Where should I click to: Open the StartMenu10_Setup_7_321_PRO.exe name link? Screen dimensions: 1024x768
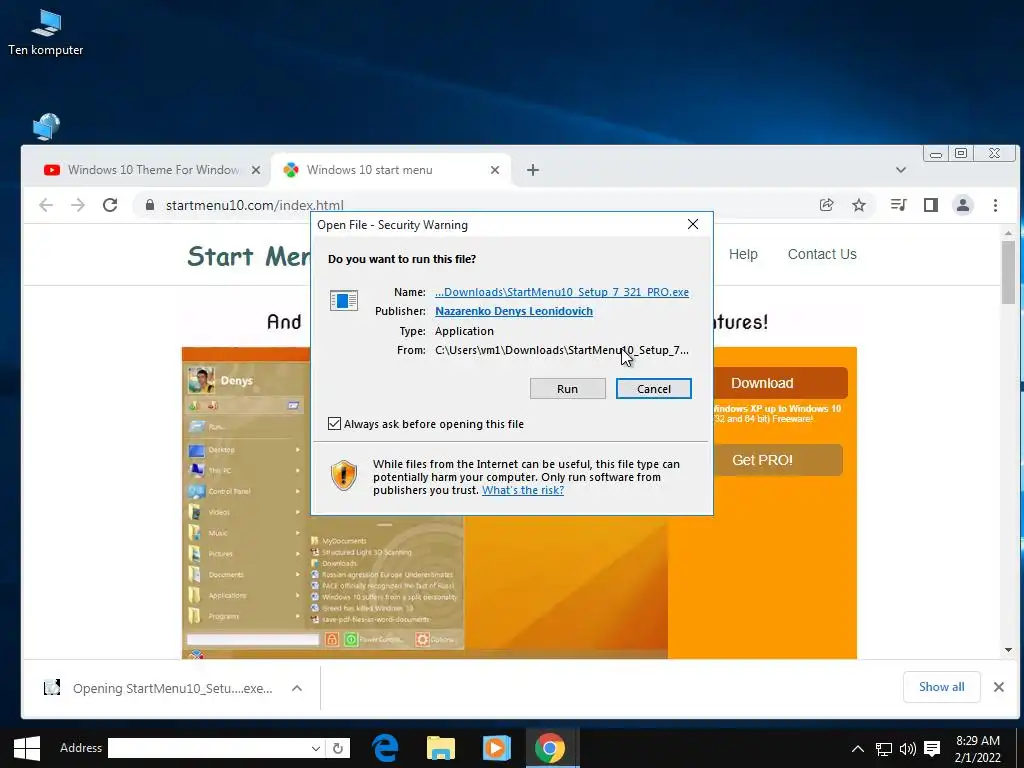point(562,292)
